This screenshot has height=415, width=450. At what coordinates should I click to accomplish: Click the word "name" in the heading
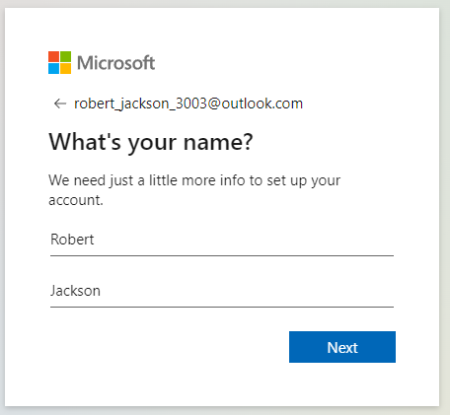pos(210,143)
